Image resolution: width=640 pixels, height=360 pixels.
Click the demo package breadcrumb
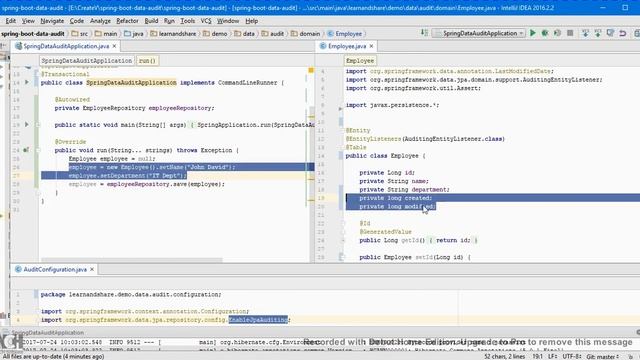pos(216,33)
